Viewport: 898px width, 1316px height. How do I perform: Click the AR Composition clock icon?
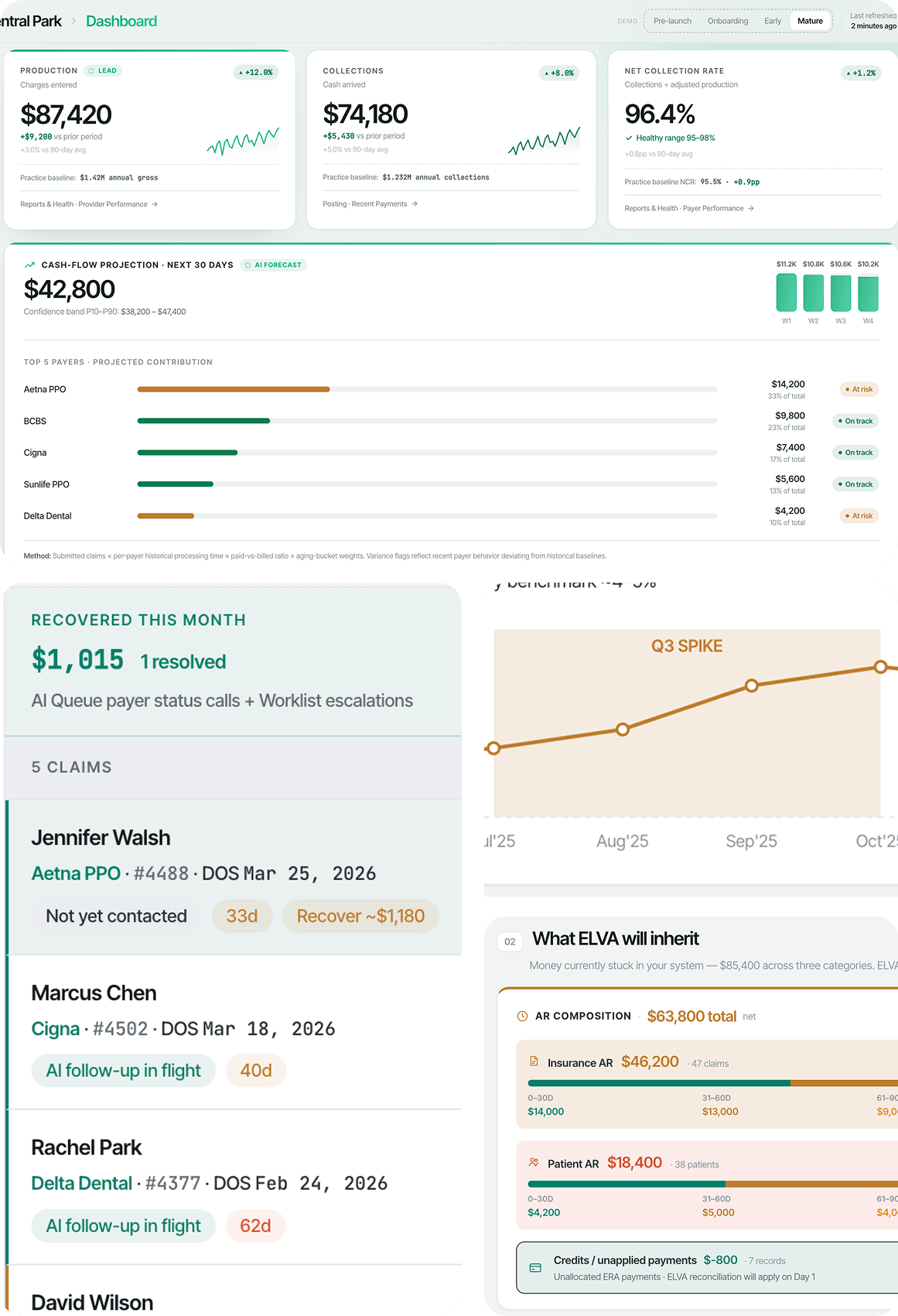pyautogui.click(x=522, y=1016)
